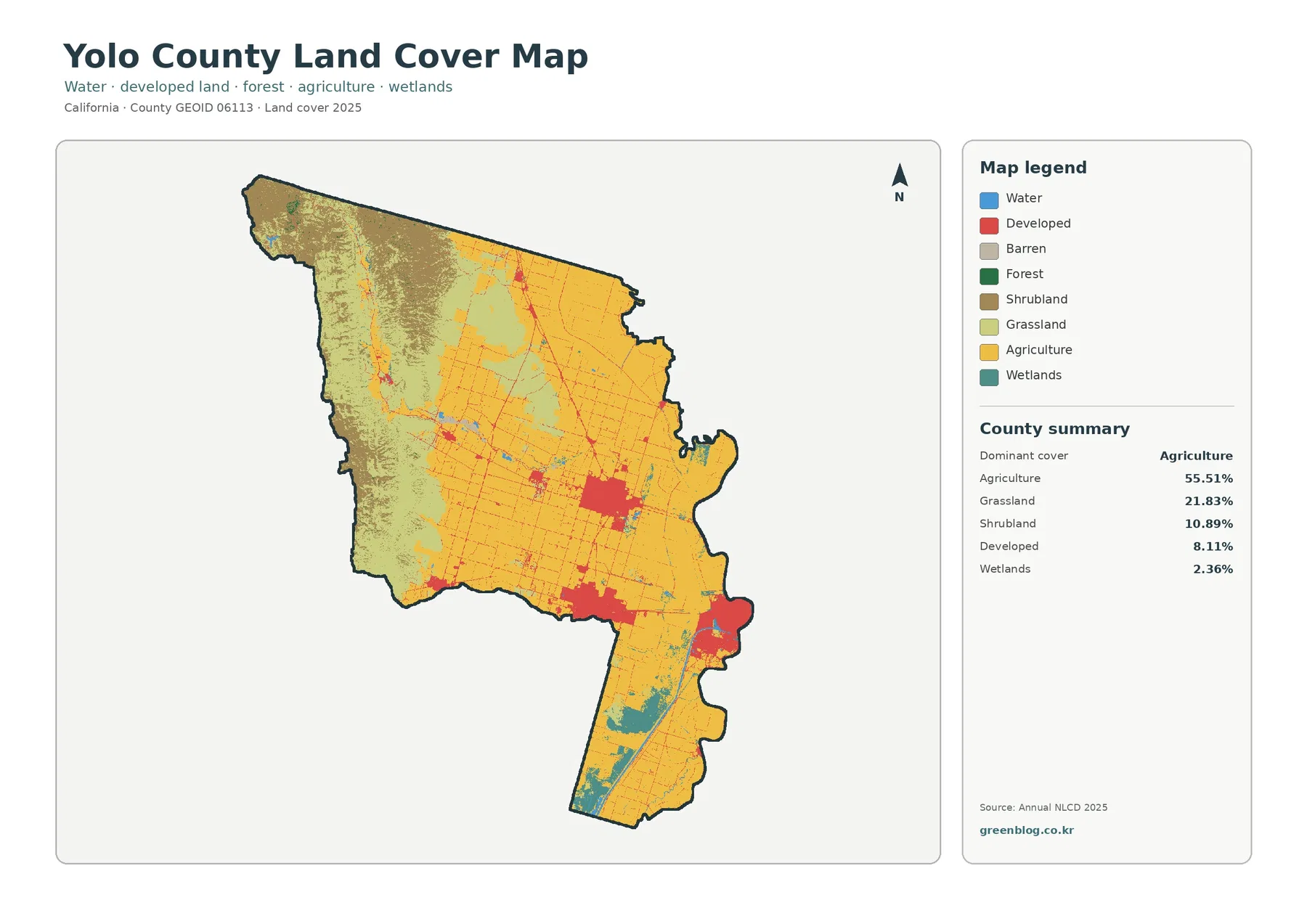Viewport: 1307px width, 924px height.
Task: Click the bold Agriculture dominant cover value
Action: (1196, 456)
